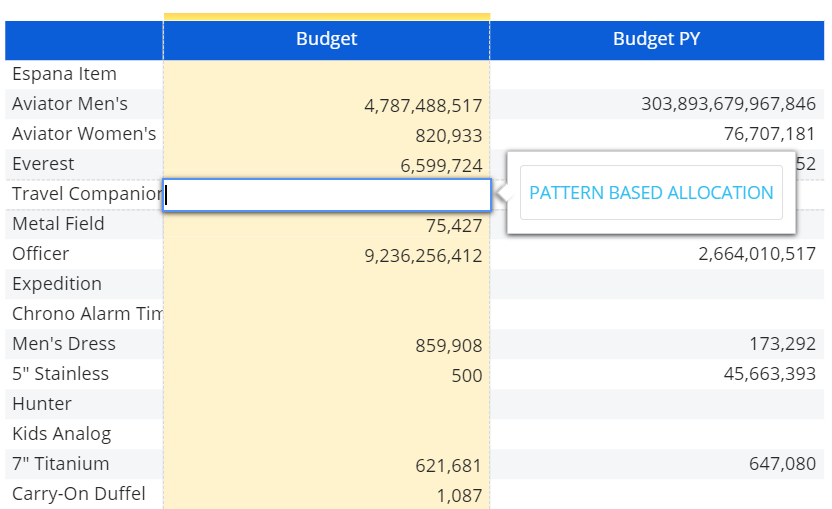Select the Hunter row label

pyautogui.click(x=42, y=404)
